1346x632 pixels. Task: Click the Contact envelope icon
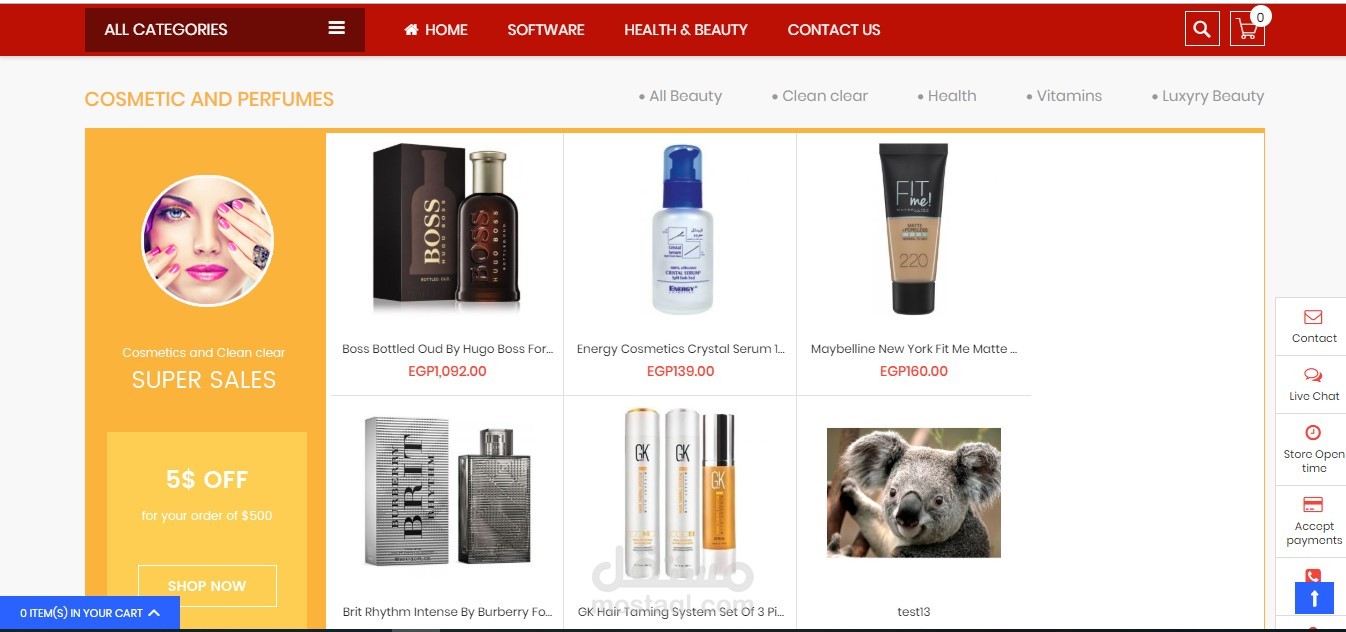pyautogui.click(x=1313, y=317)
